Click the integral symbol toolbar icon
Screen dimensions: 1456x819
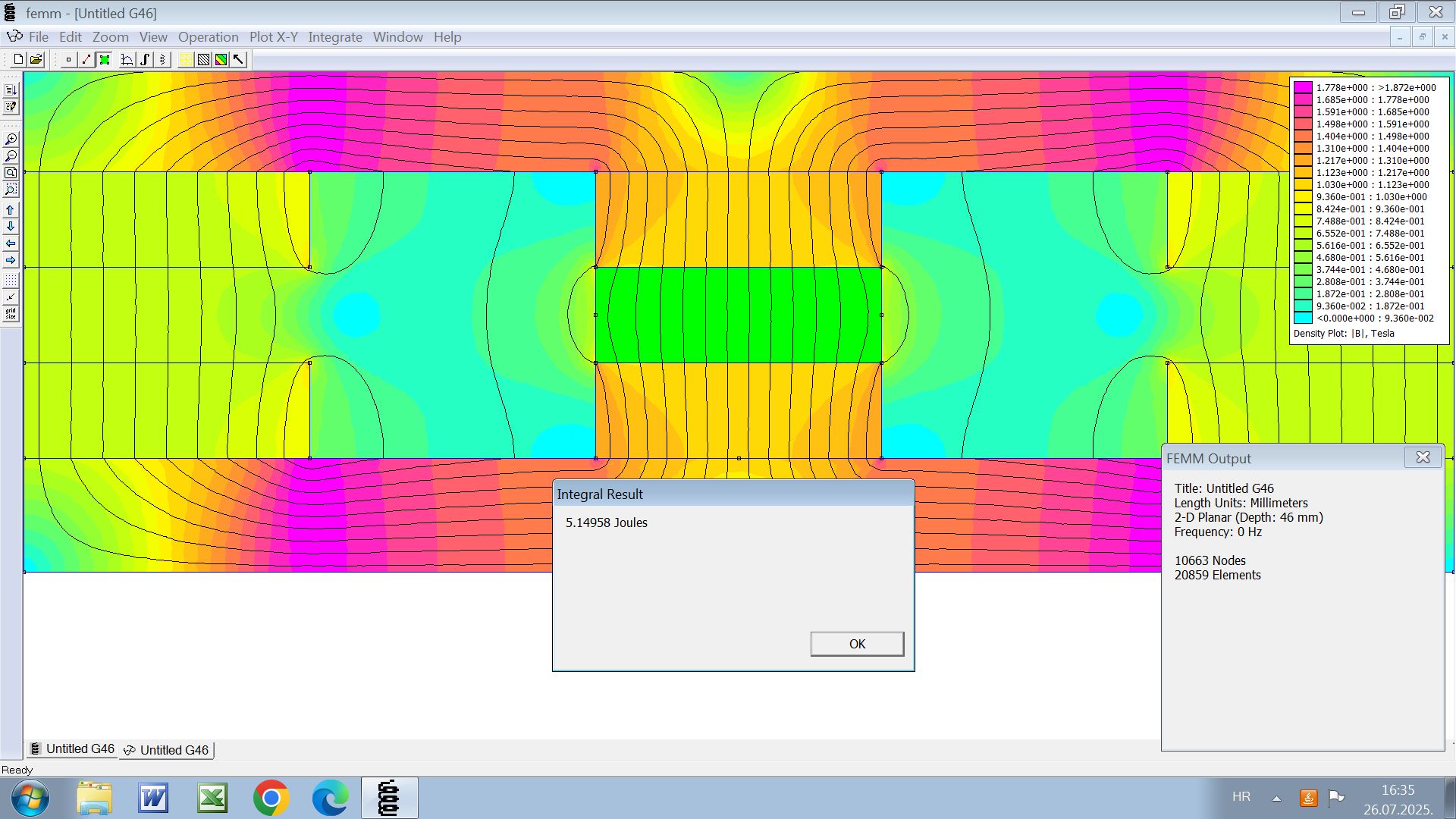[145, 60]
